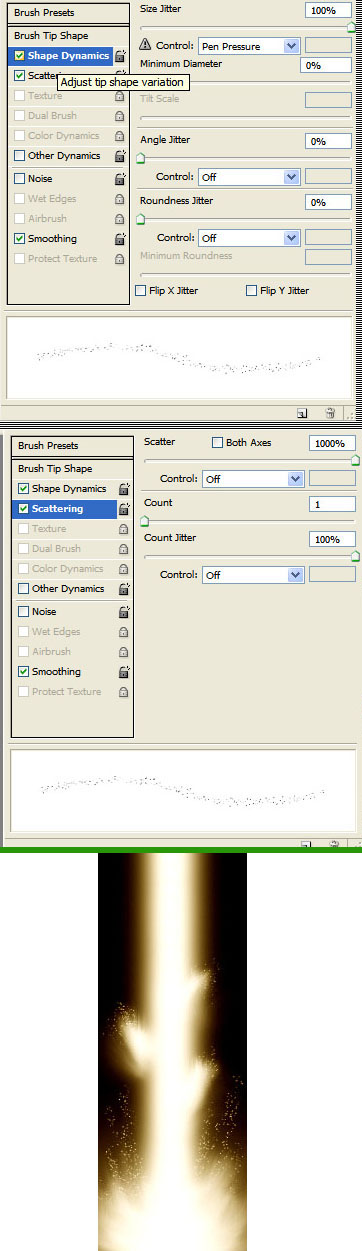Click Noise lock icon in Scattering panel
The width and height of the screenshot is (362, 1251).
click(x=124, y=612)
